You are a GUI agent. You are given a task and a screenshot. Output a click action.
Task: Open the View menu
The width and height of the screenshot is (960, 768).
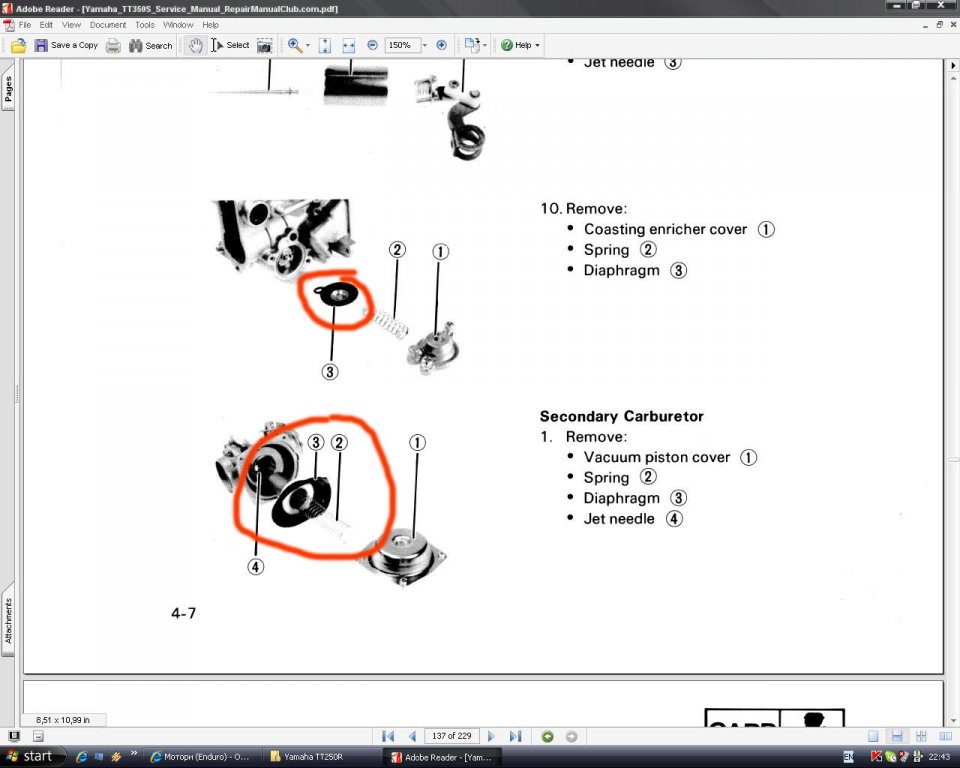[x=71, y=25]
